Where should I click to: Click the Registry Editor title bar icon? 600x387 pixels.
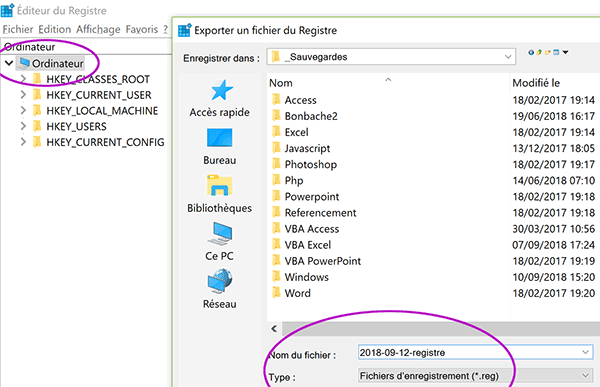[7, 10]
